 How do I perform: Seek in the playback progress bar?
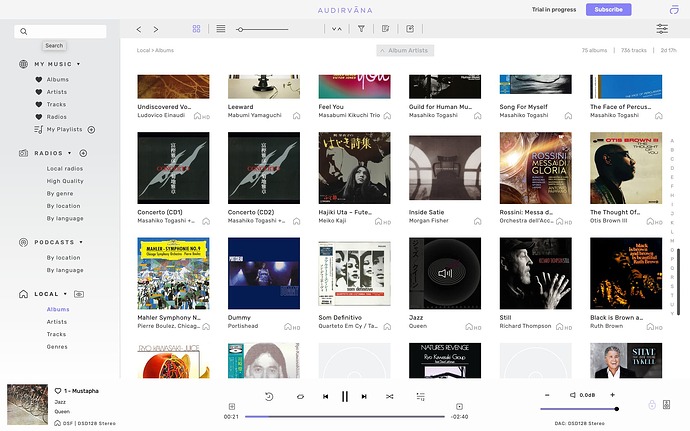345,416
